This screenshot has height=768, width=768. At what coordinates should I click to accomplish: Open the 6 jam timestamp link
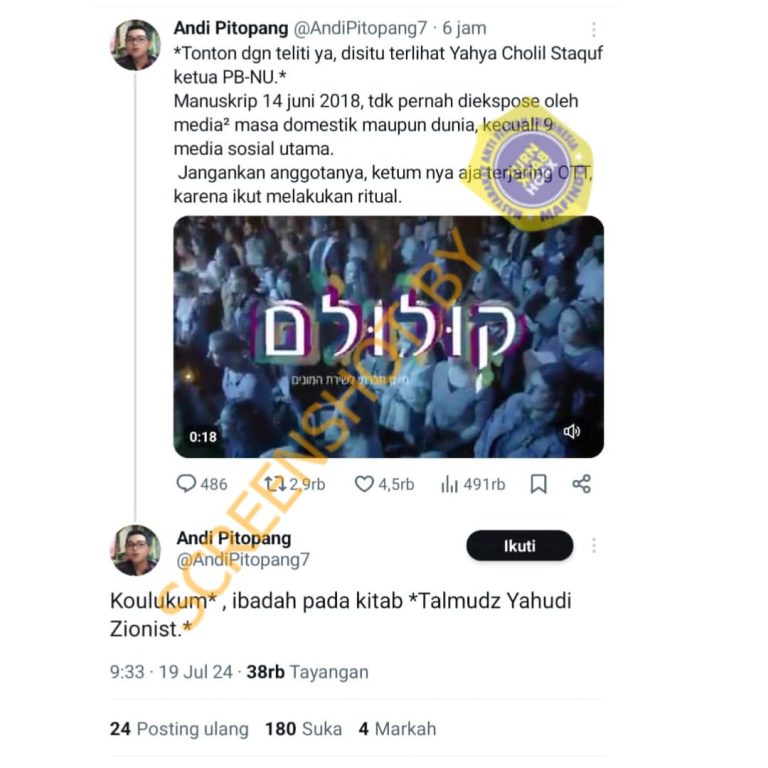click(x=464, y=28)
